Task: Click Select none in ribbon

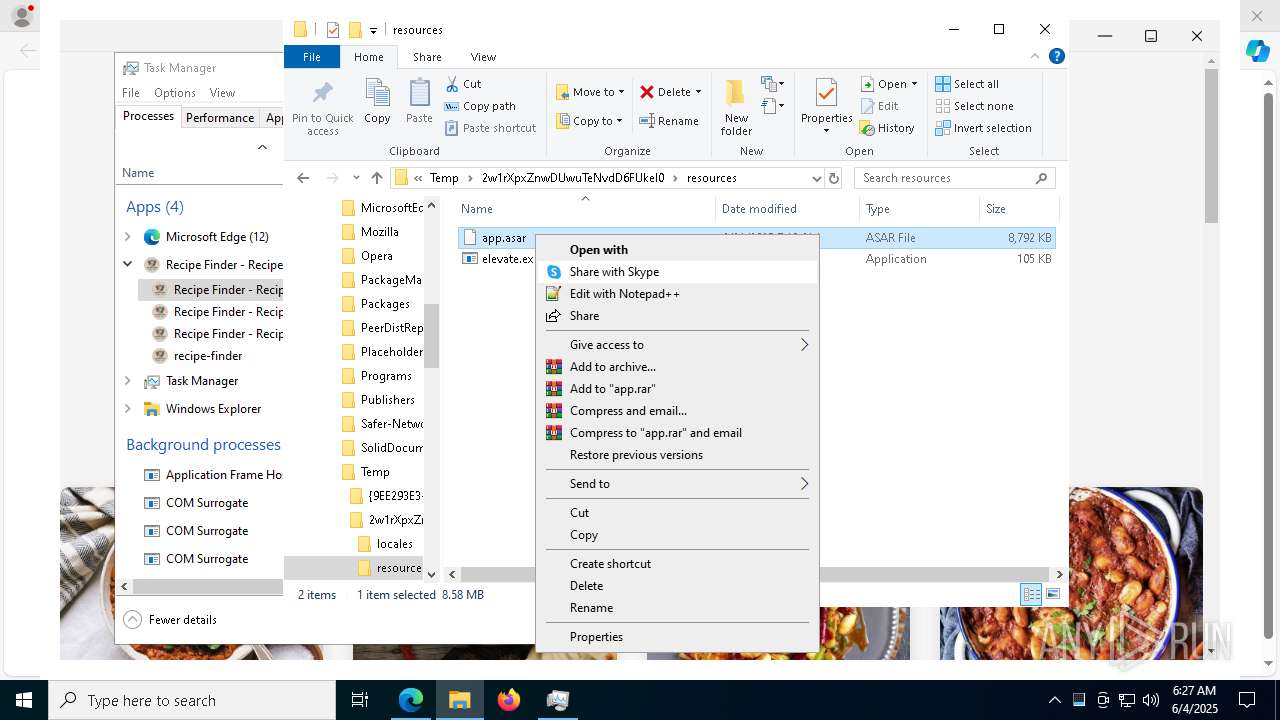Action: 975,106
